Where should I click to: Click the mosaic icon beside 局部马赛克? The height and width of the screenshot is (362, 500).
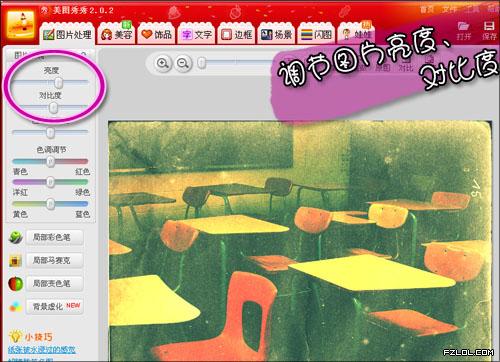tap(15, 261)
